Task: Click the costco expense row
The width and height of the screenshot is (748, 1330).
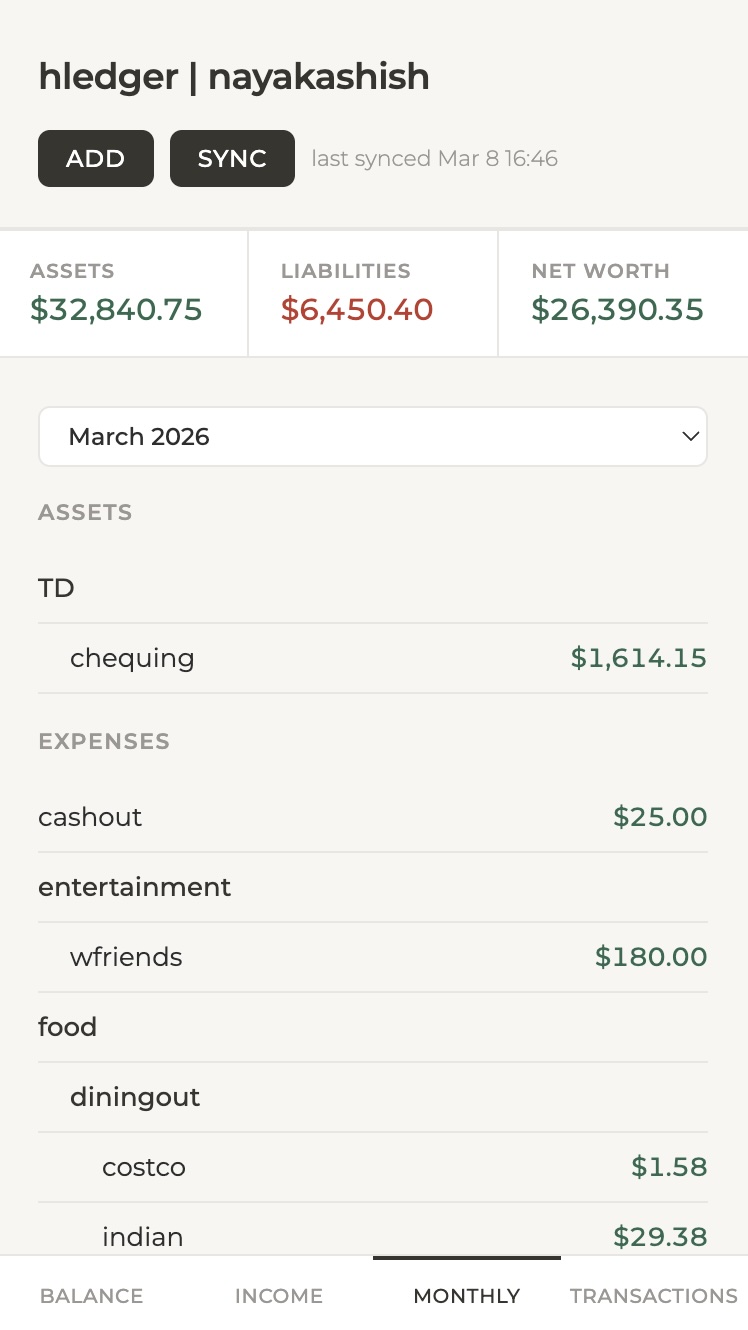Action: [x=372, y=1167]
